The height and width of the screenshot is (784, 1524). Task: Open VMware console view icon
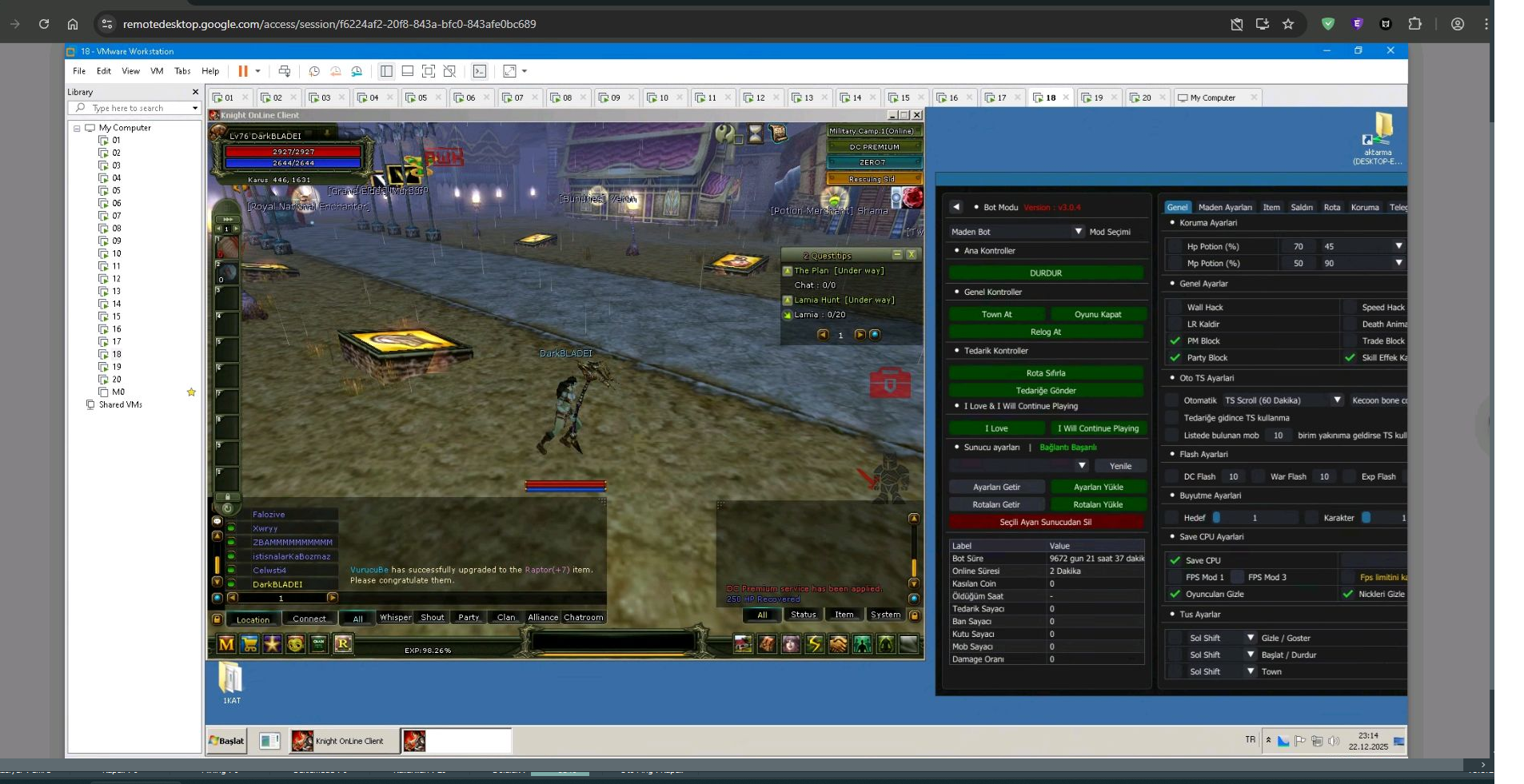(480, 71)
